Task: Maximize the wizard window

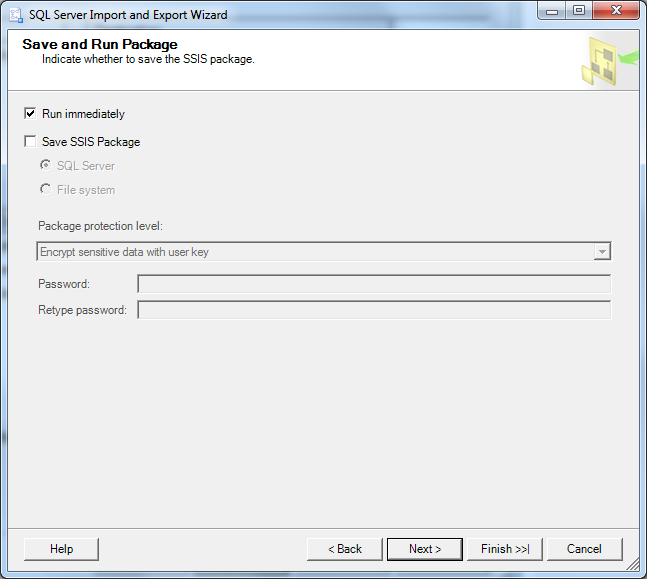Action: [x=579, y=11]
